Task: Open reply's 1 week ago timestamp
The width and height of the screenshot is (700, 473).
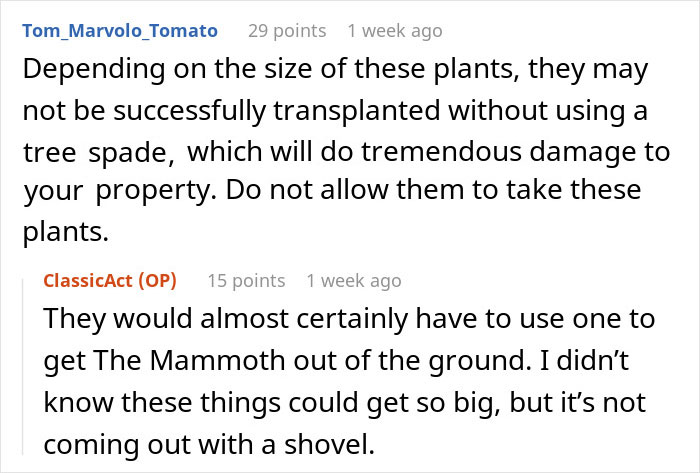Action: [x=354, y=280]
